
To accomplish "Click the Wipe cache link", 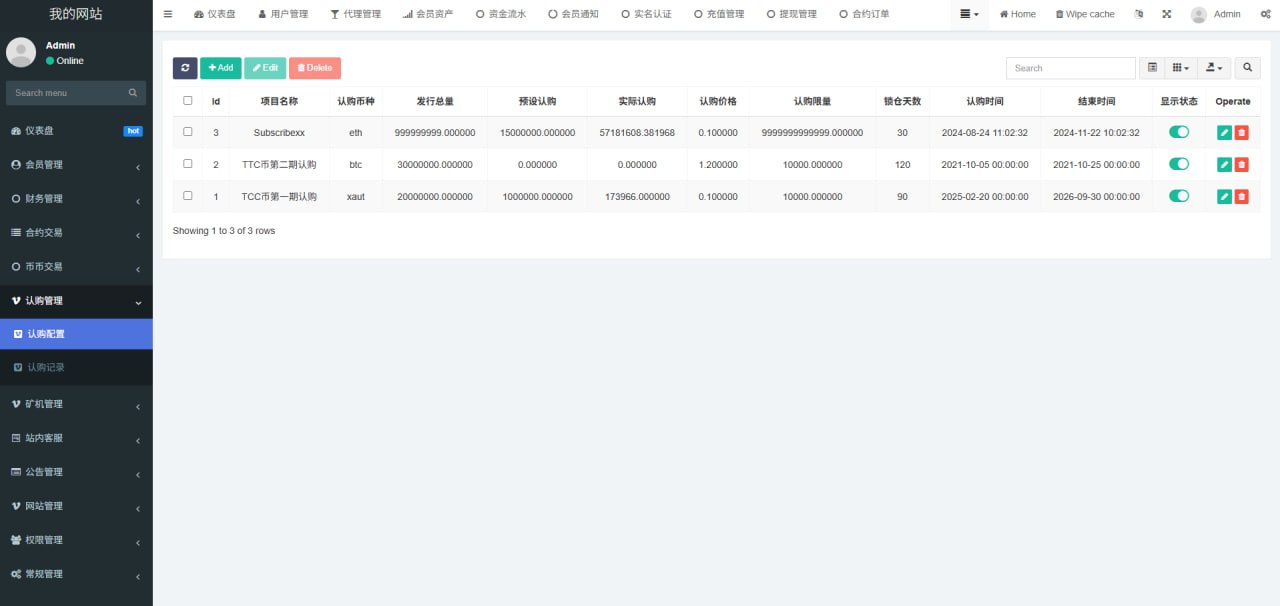I will tap(1085, 14).
